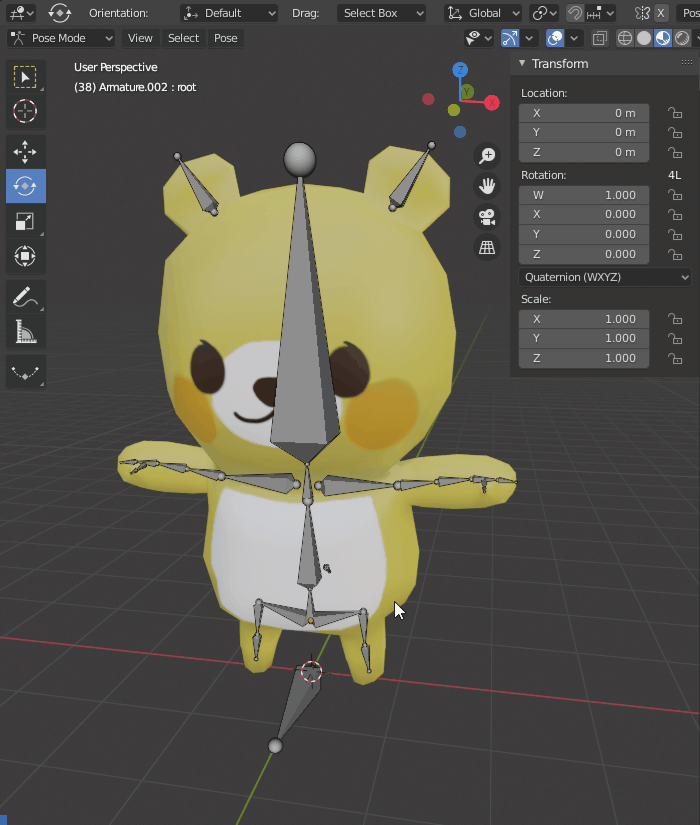Choose the Move tool in toolbar
Image resolution: width=700 pixels, height=825 pixels.
(x=25, y=152)
